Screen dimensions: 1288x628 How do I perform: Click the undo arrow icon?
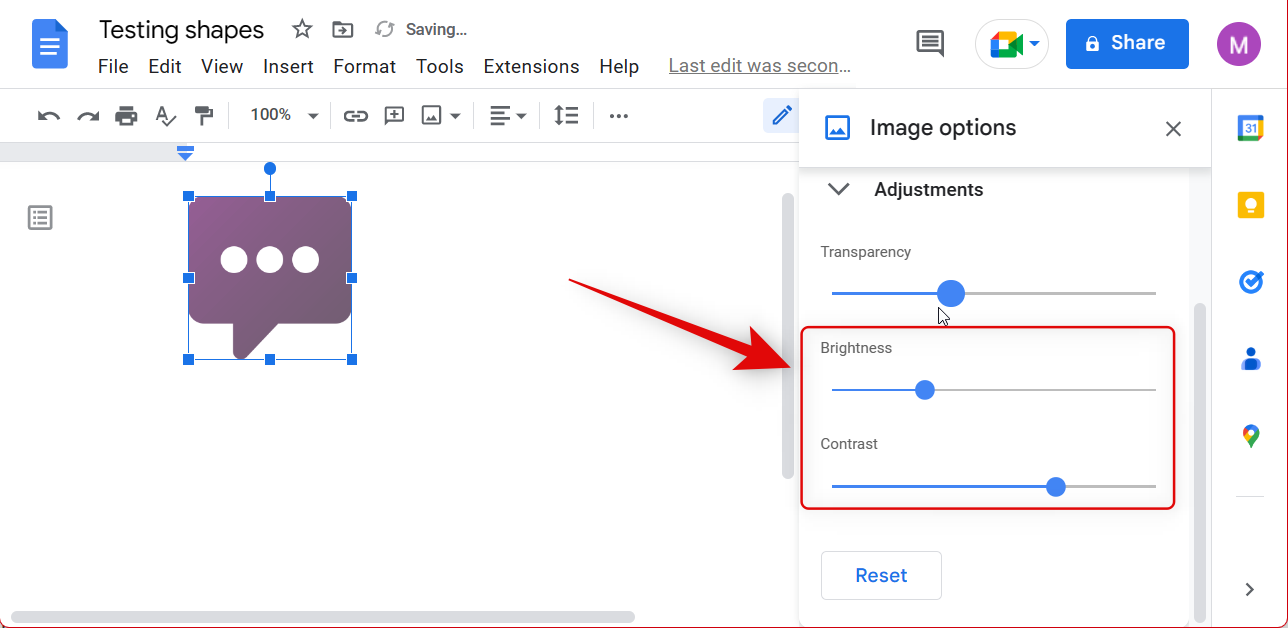[48, 116]
